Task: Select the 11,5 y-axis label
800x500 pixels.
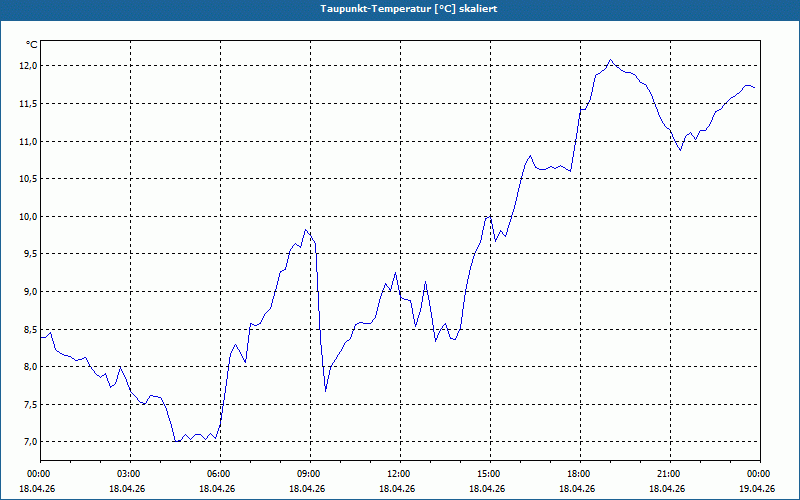Action: [x=29, y=104]
